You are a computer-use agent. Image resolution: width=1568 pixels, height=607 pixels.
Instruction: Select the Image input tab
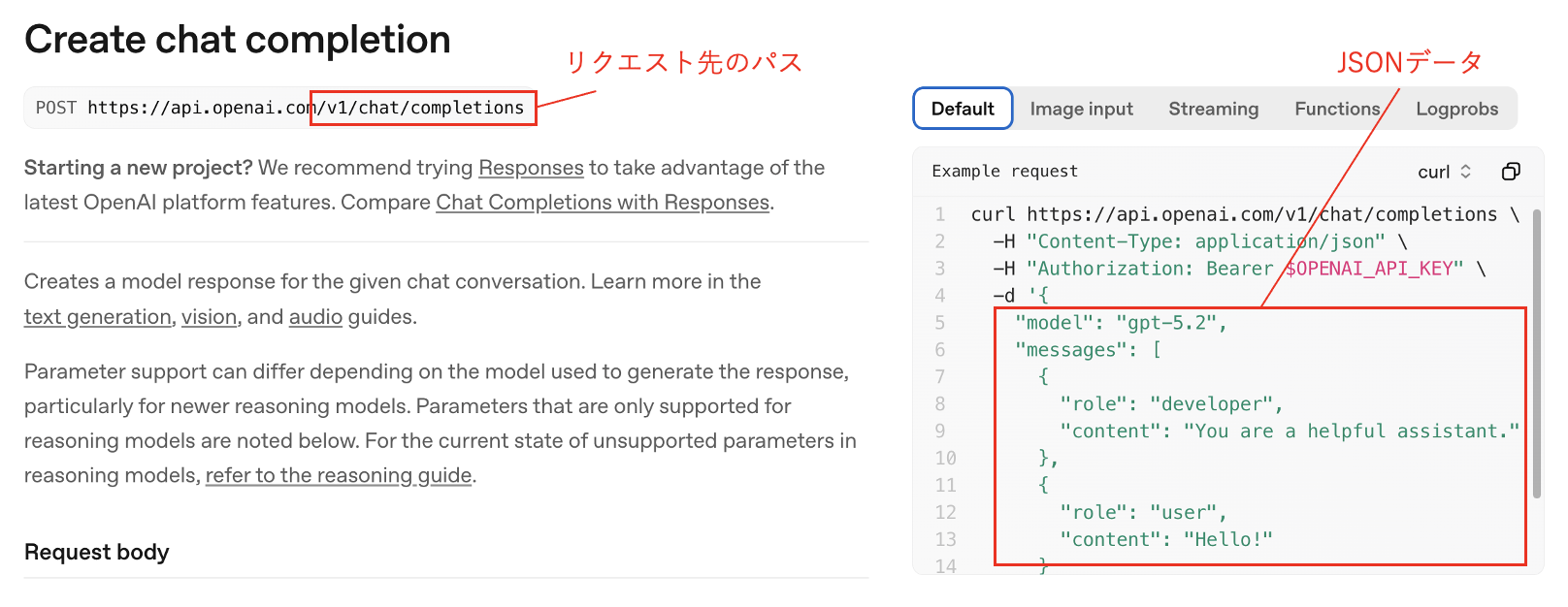(x=1081, y=109)
